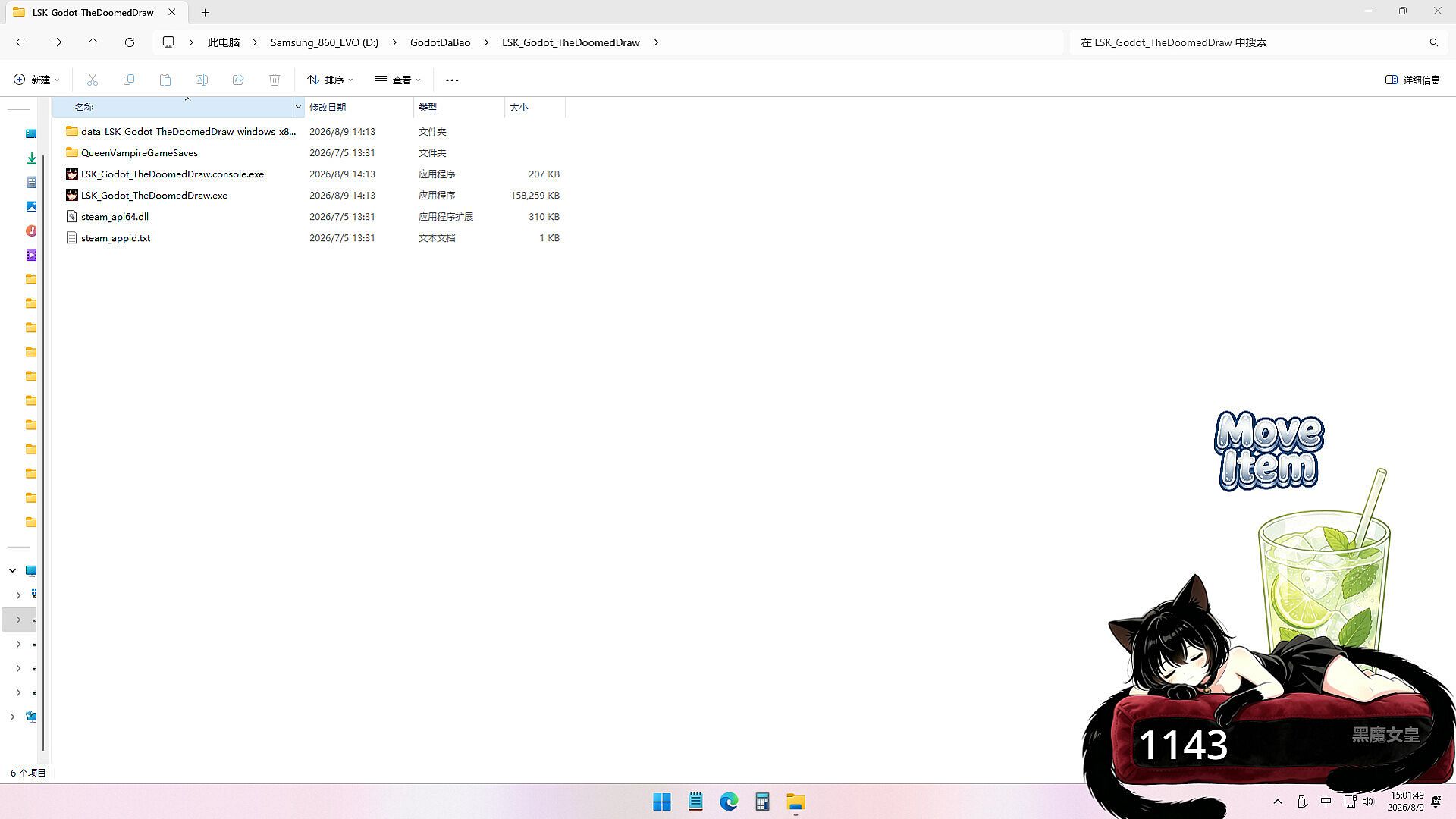Sort files by 大小 column
The width and height of the screenshot is (1456, 819).
(535, 107)
